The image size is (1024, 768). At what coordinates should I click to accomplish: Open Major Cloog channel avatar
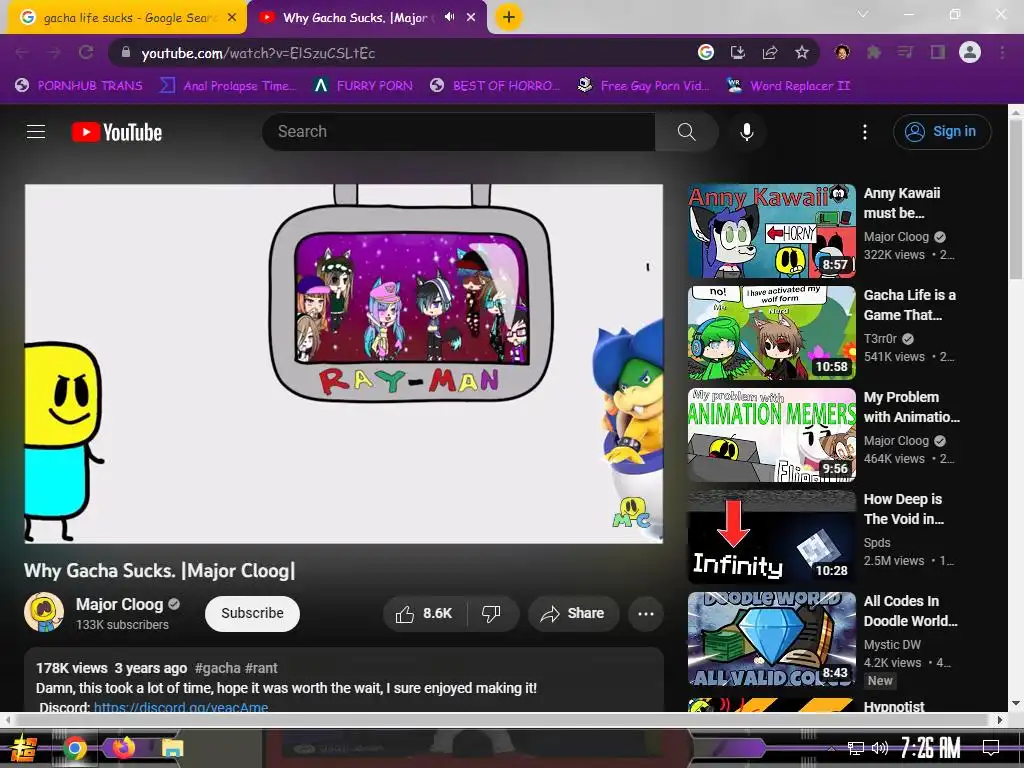tap(44, 612)
